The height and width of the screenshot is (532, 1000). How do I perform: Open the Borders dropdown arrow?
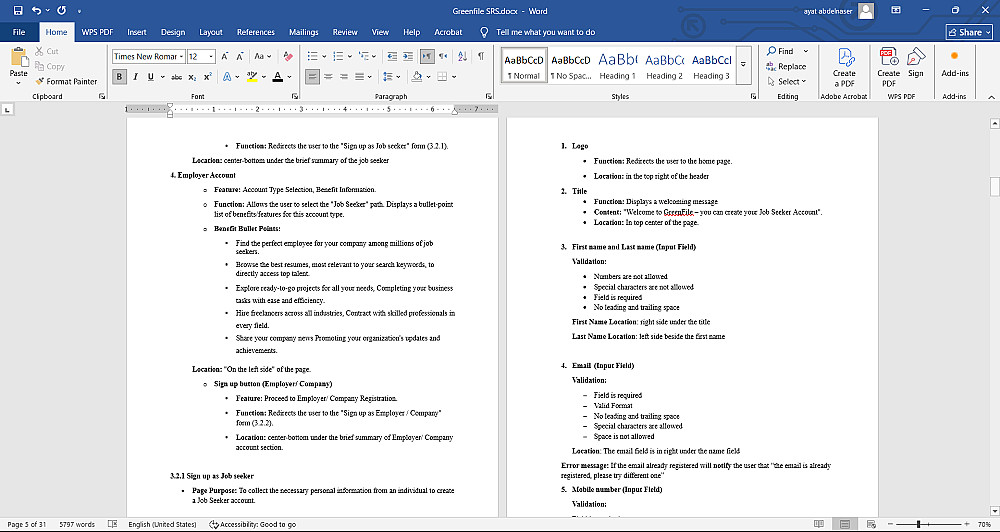(454, 77)
